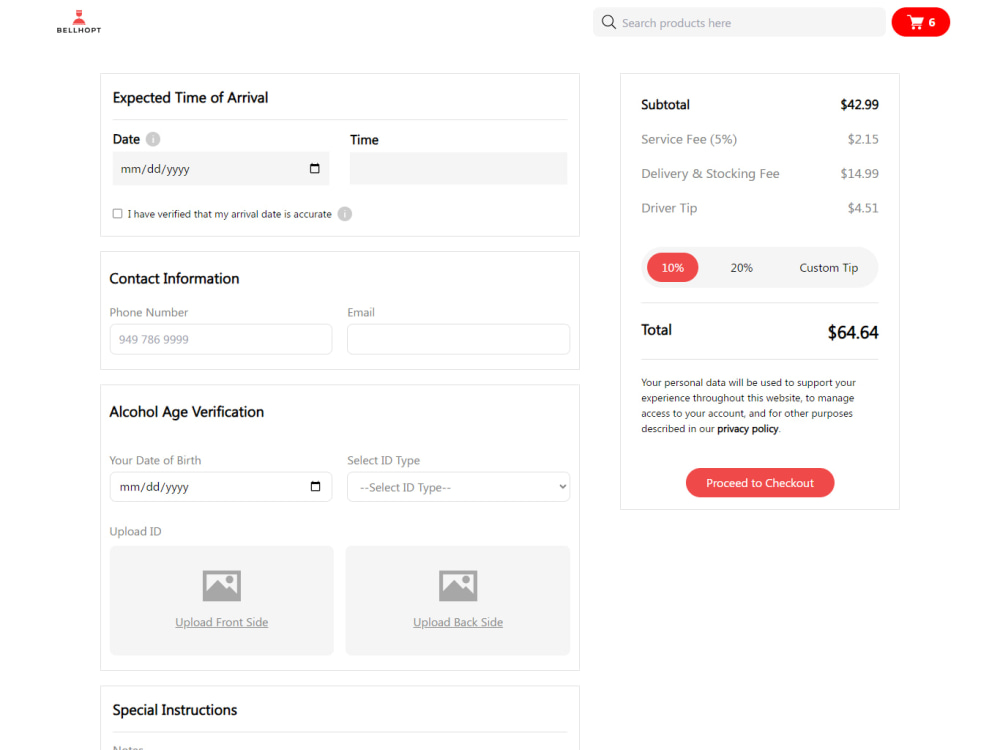Expand the Time field picker

pyautogui.click(x=458, y=168)
